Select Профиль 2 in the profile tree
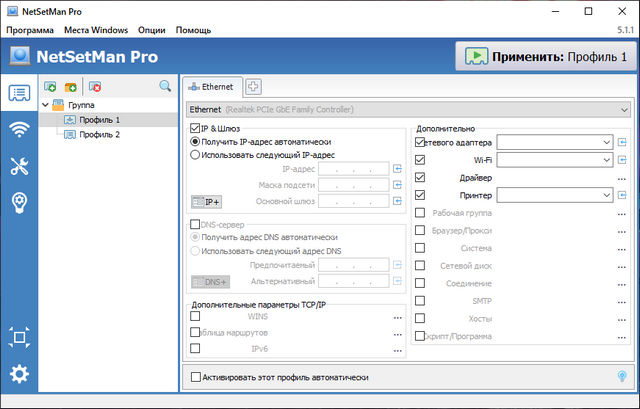The image size is (640, 409). coord(98,134)
